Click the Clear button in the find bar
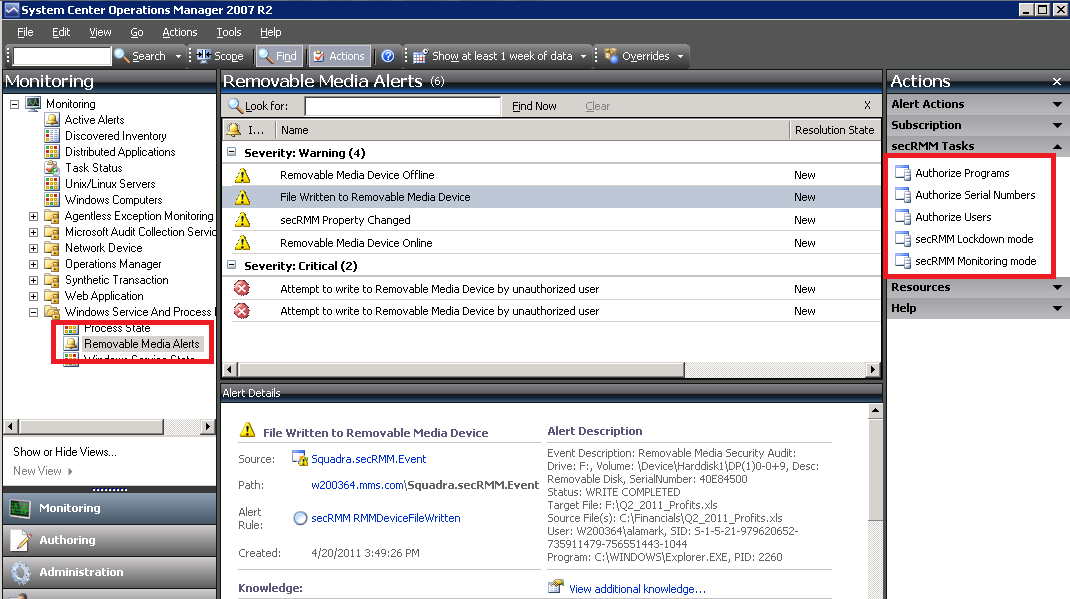Image resolution: width=1070 pixels, height=599 pixels. [597, 106]
